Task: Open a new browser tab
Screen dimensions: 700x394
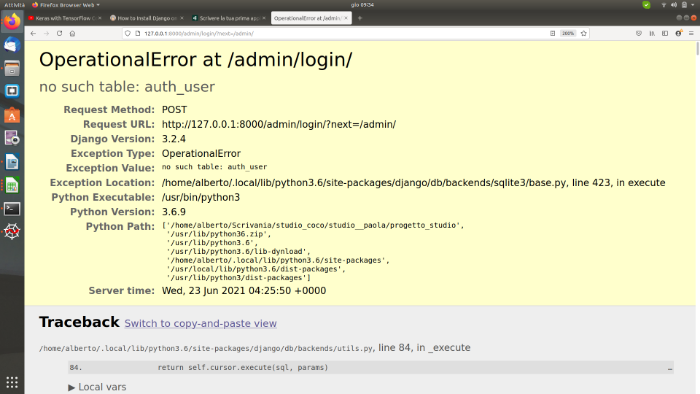Action: point(360,18)
